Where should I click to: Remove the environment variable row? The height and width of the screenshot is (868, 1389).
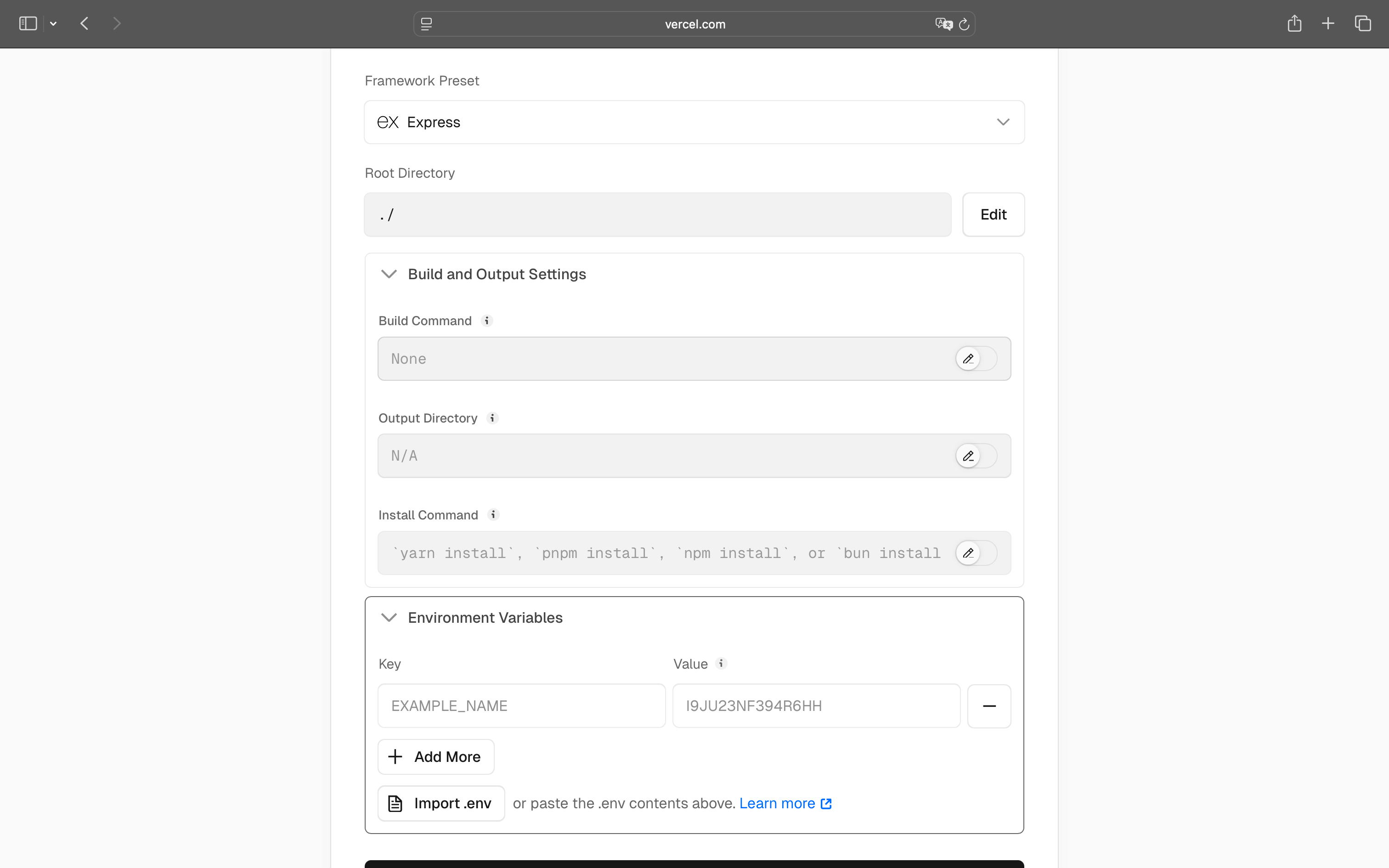tap(989, 705)
